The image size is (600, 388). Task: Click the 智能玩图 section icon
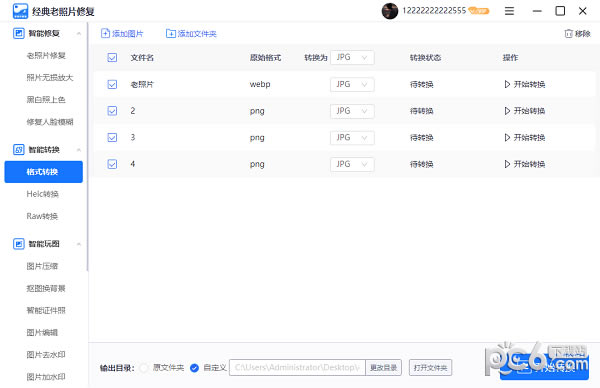19,244
